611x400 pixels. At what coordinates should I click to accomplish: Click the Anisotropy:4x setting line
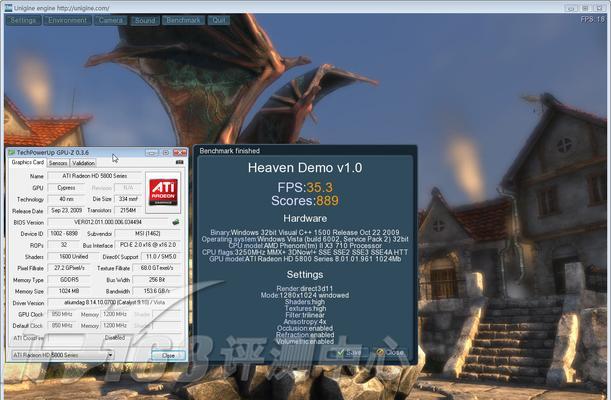coord(305,322)
